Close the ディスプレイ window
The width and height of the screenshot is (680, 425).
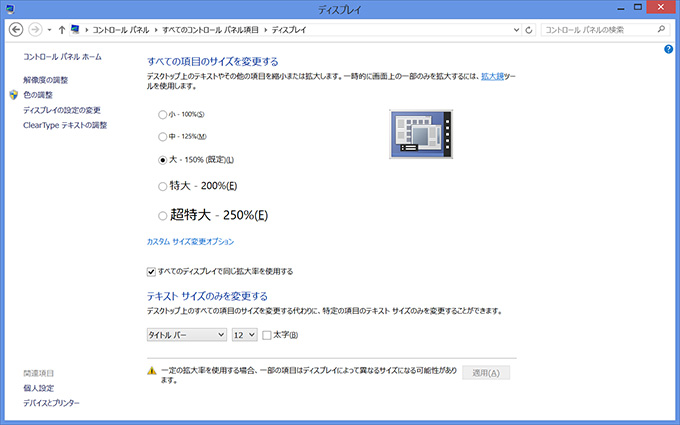(x=661, y=7)
